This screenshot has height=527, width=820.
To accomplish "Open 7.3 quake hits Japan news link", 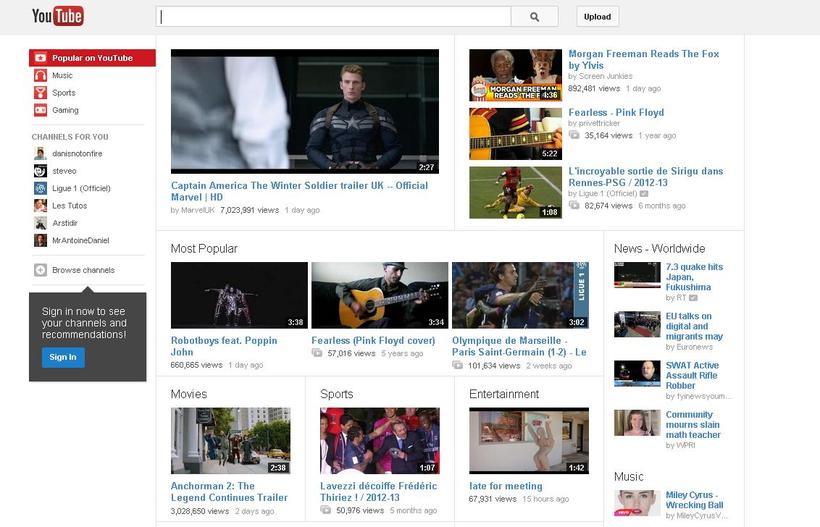I will [x=694, y=277].
